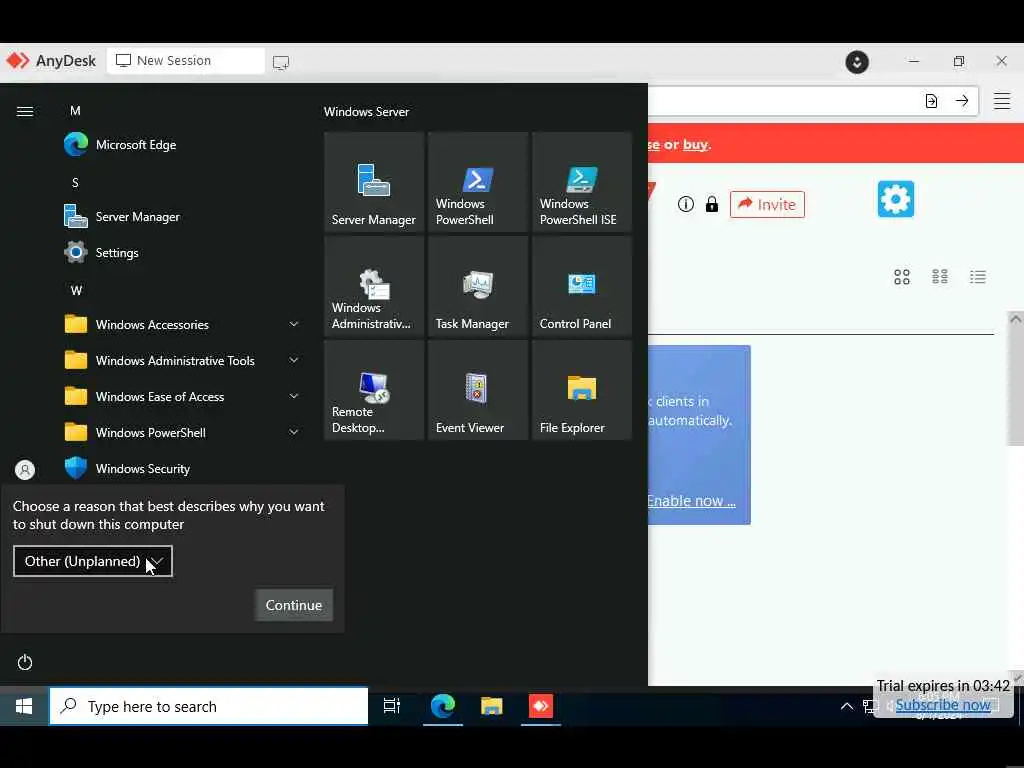Follow the Enable now link
This screenshot has height=768, width=1024.
coord(691,501)
